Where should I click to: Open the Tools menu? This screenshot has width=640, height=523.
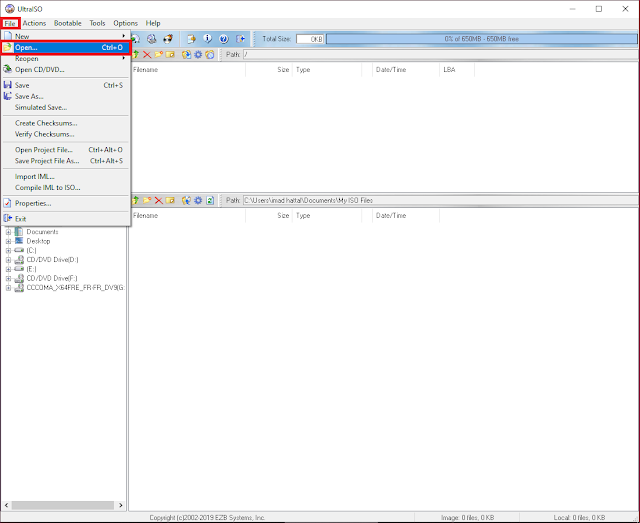coord(97,23)
